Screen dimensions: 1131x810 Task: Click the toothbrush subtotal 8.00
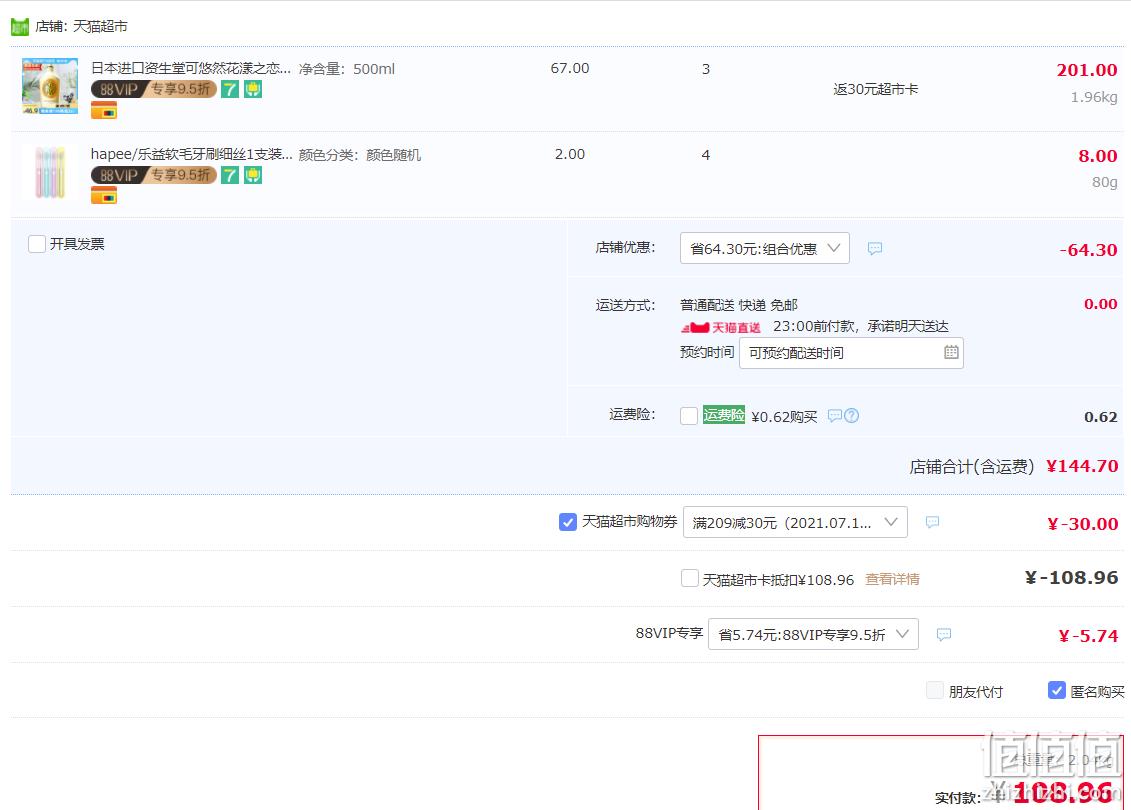coord(1098,156)
